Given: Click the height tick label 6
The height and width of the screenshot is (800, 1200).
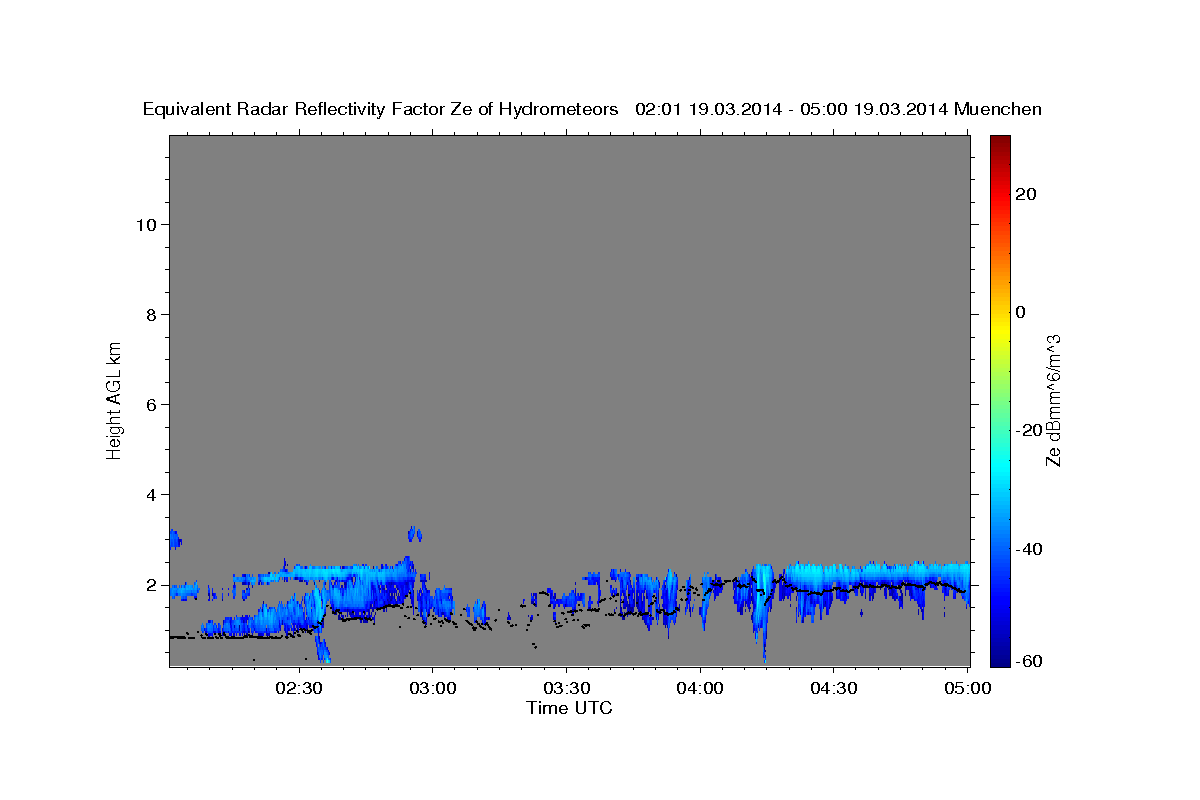Looking at the screenshot, I should (151, 405).
